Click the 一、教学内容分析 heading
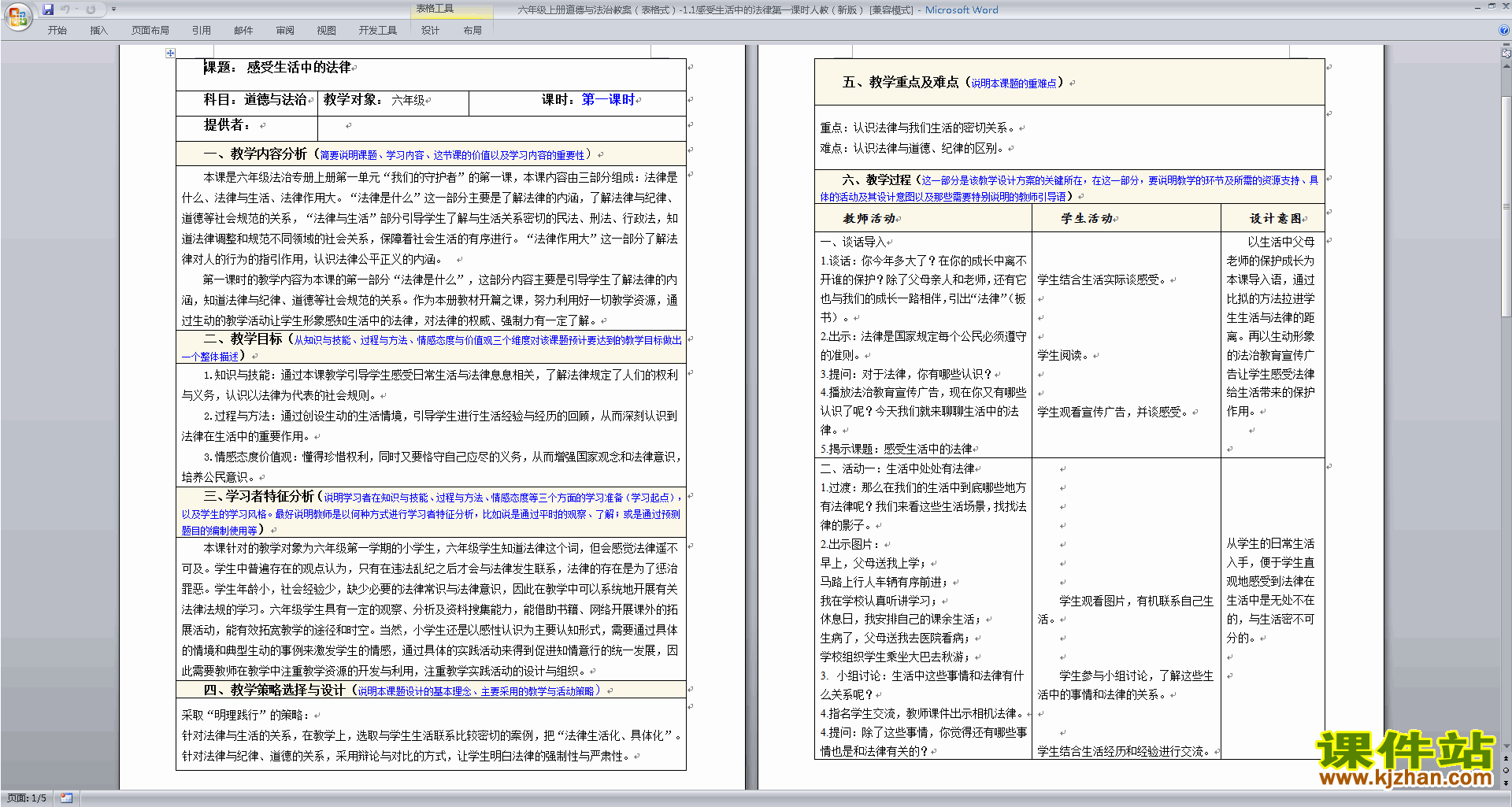This screenshot has width=1512, height=807. click(256, 154)
